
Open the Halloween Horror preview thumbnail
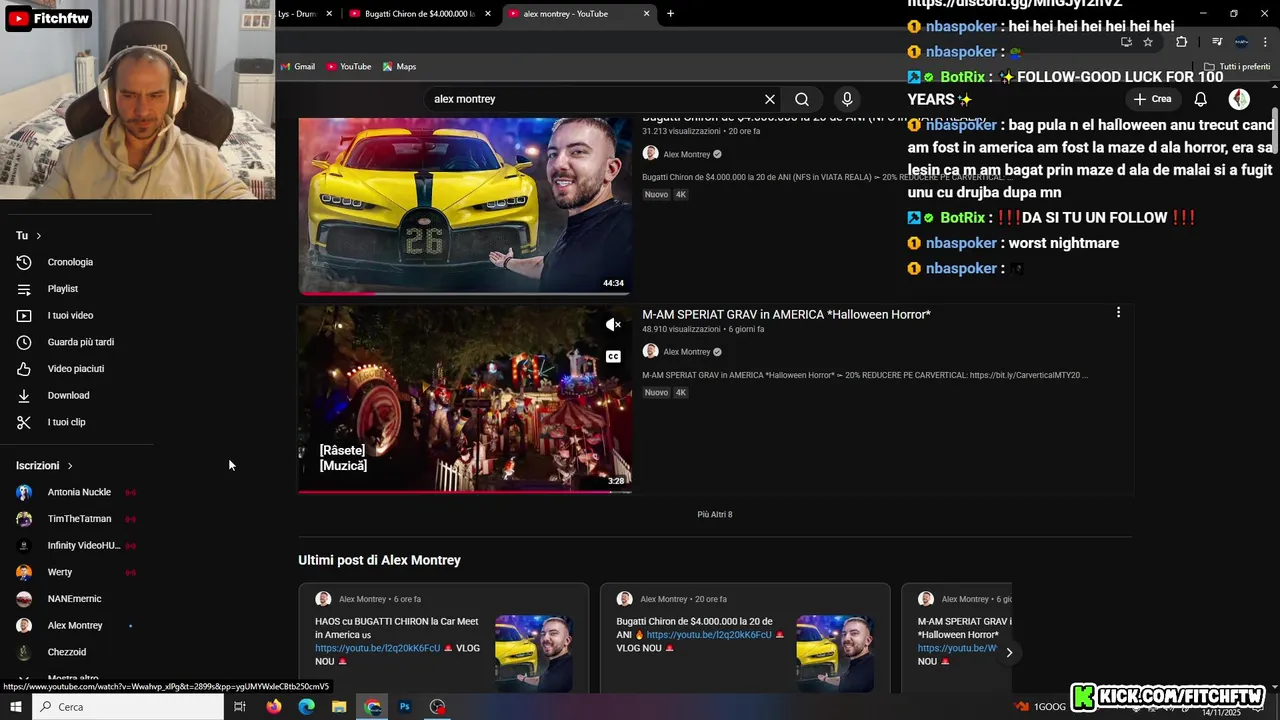point(464,399)
